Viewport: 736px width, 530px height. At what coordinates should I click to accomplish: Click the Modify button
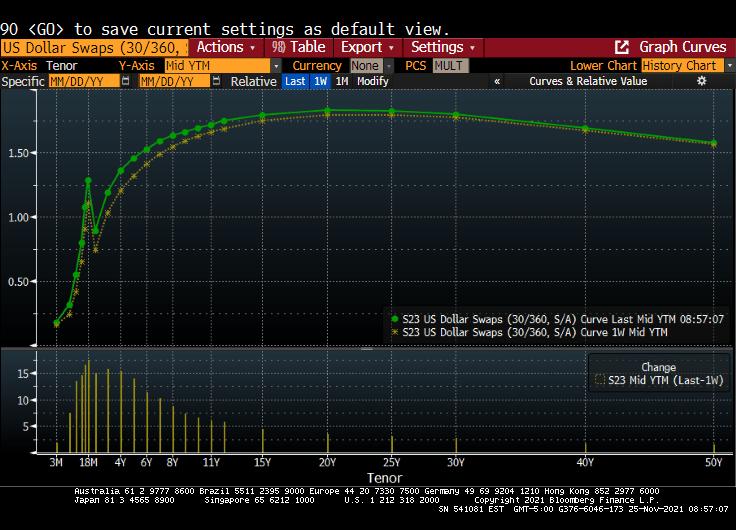click(372, 81)
